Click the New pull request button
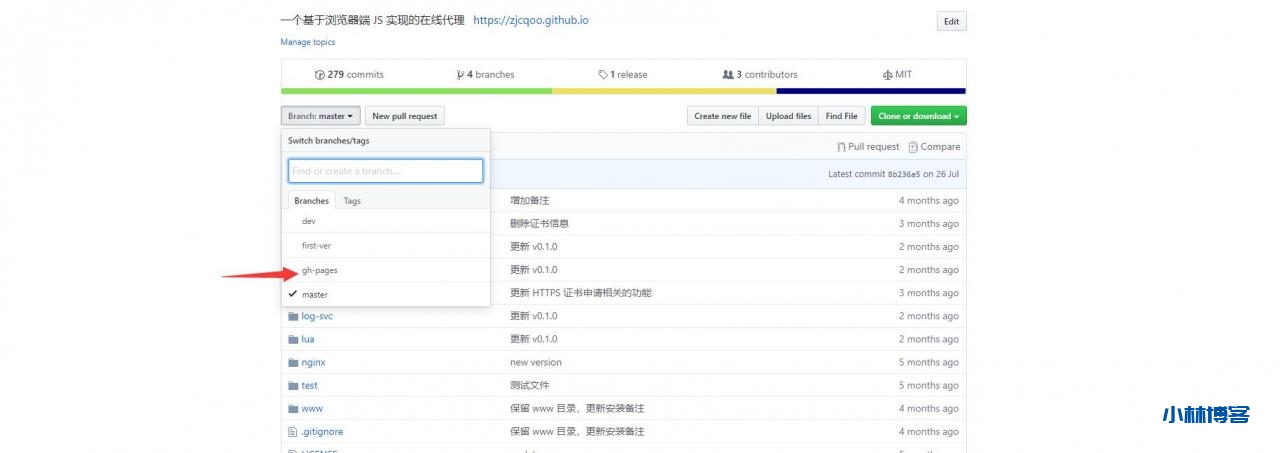Screen dimensions: 1280x453 coord(405,116)
